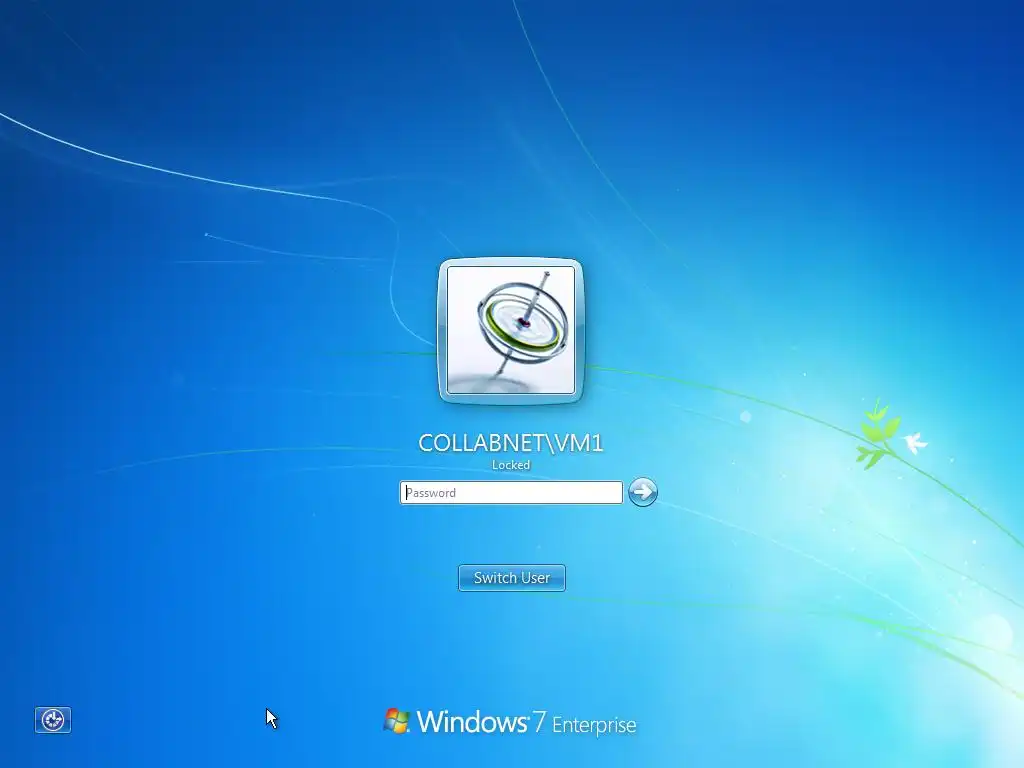Click the COLLABNET\VM1 username text
Viewport: 1024px width, 768px height.
tap(511, 443)
